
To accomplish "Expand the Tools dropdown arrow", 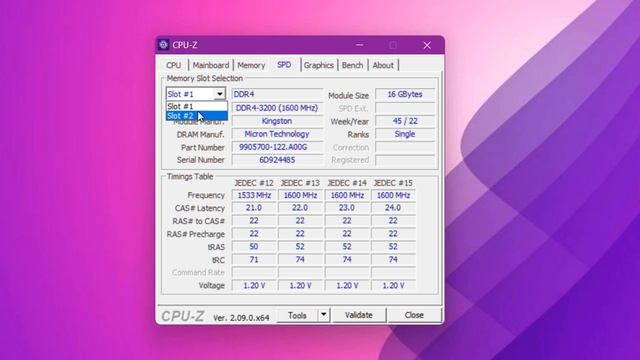I will (324, 315).
